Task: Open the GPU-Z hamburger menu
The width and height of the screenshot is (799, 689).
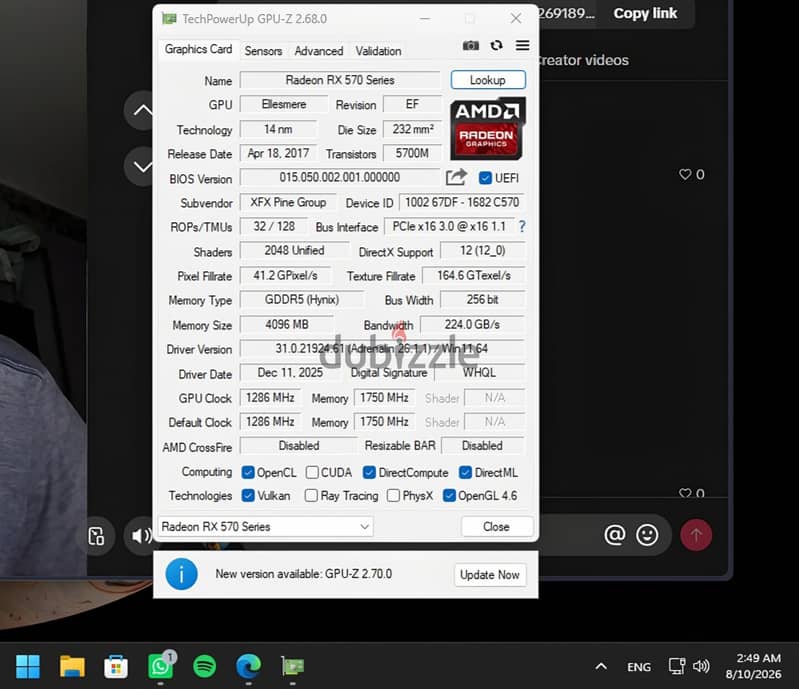Action: (x=522, y=45)
